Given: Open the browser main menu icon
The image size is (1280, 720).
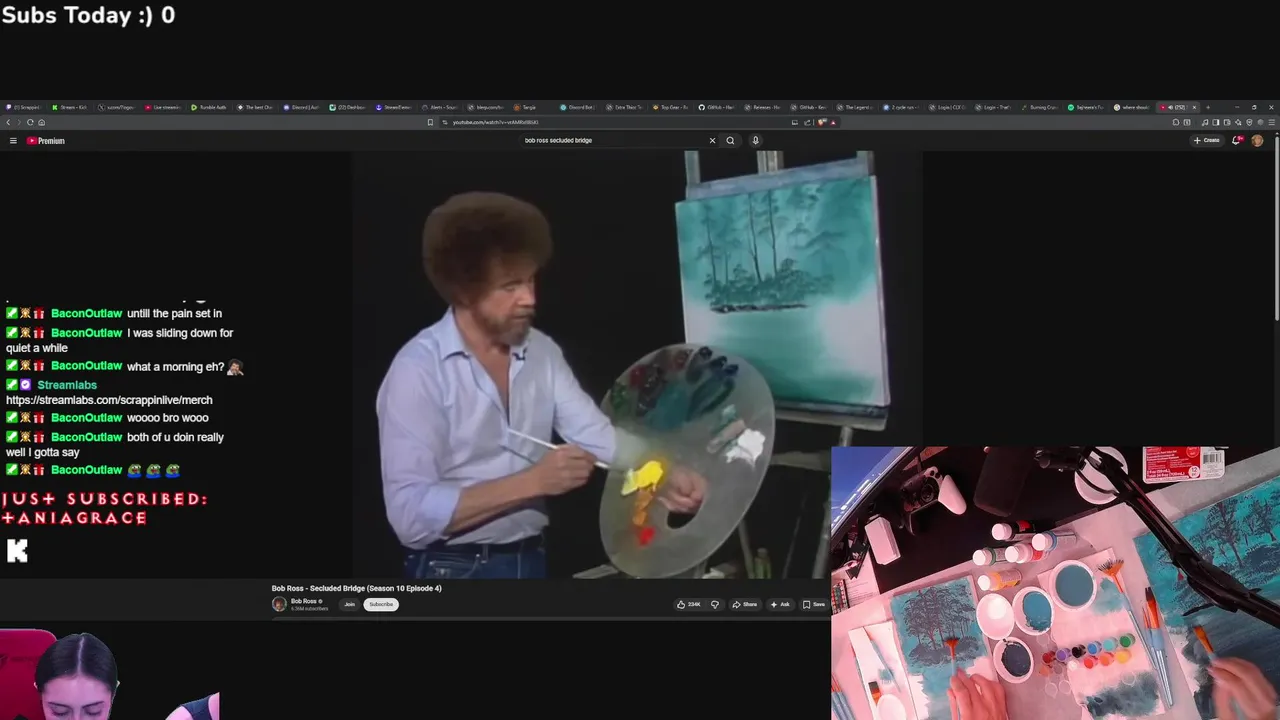Looking at the screenshot, I should tap(1271, 122).
